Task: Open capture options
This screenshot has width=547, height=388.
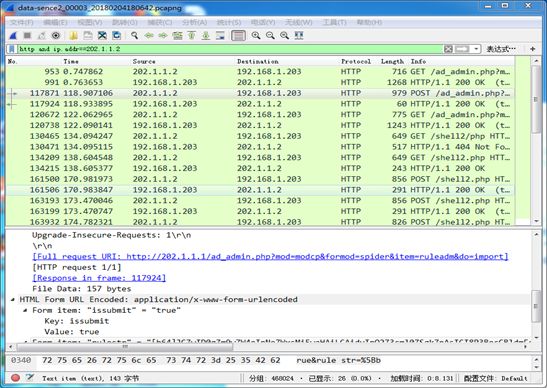Action: pos(56,36)
